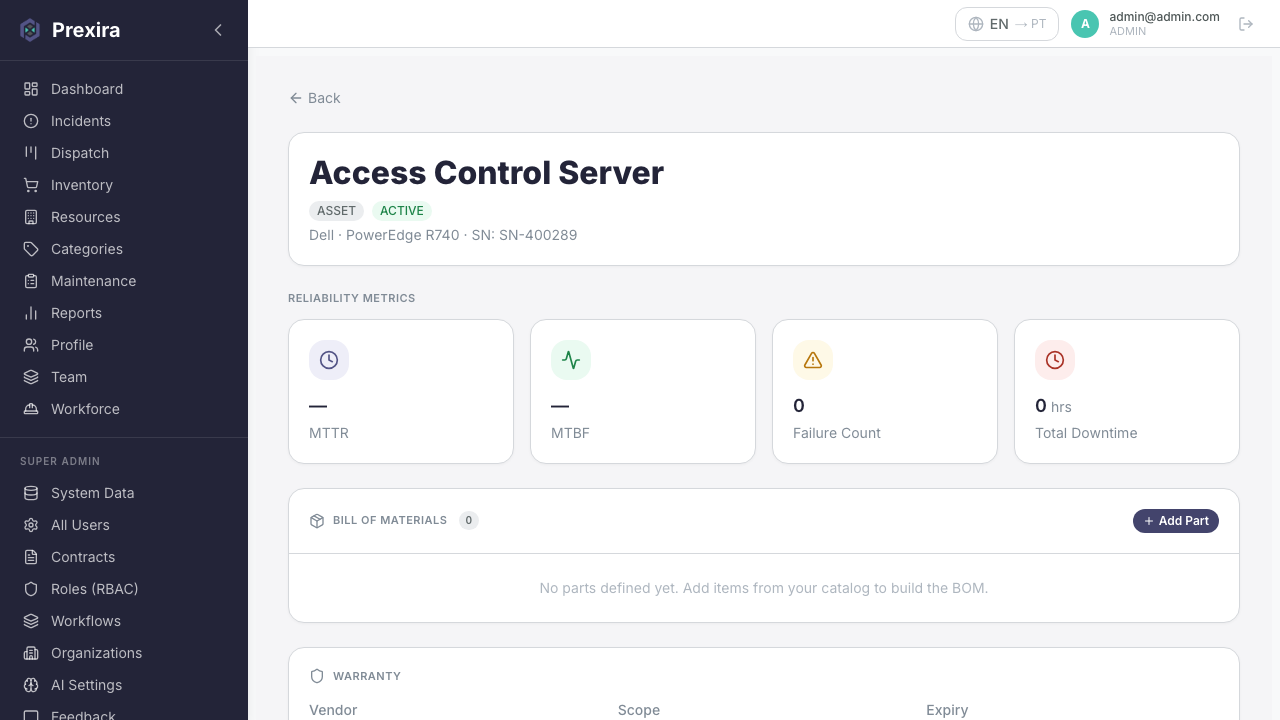Collapse the sidebar with the chevron

[x=218, y=30]
